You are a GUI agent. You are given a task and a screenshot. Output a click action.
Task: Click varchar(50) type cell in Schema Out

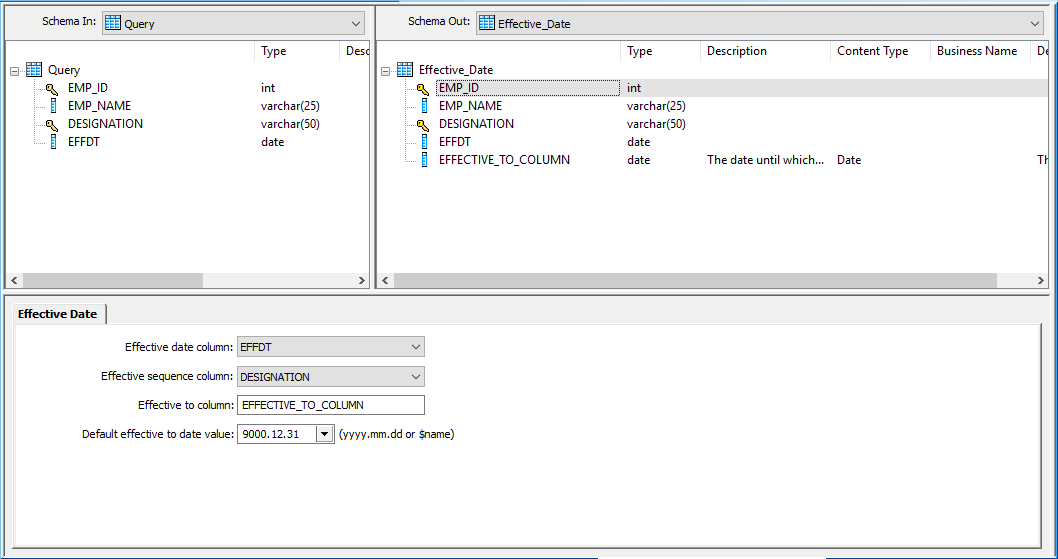(656, 124)
